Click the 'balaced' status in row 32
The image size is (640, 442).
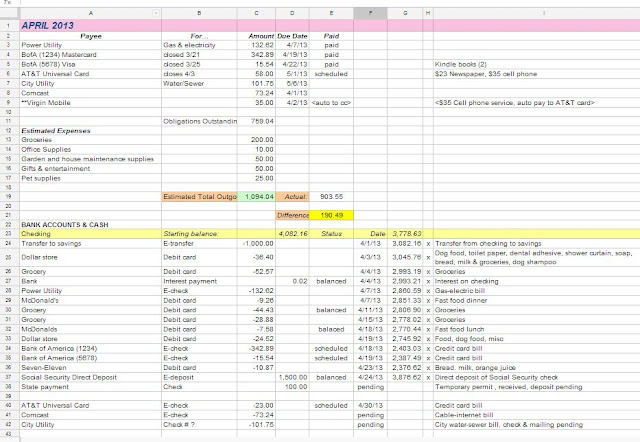pos(331,329)
